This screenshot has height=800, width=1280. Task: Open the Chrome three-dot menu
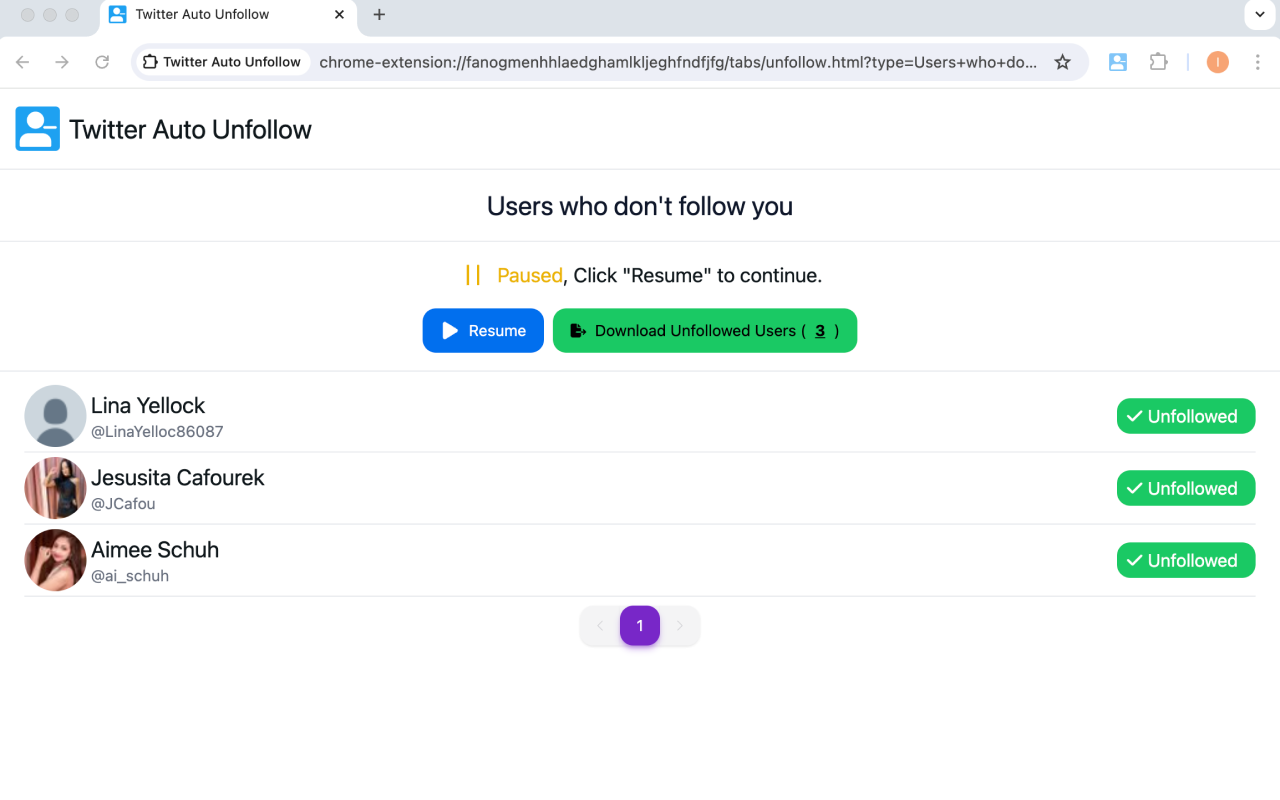[x=1258, y=62]
